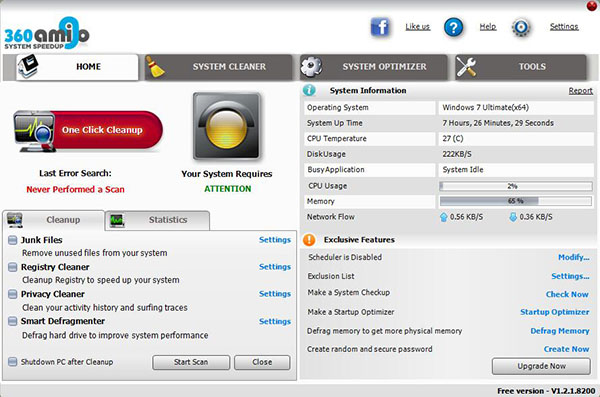Open the blue question mark Help icon
This screenshot has width=600, height=397.
point(453,27)
